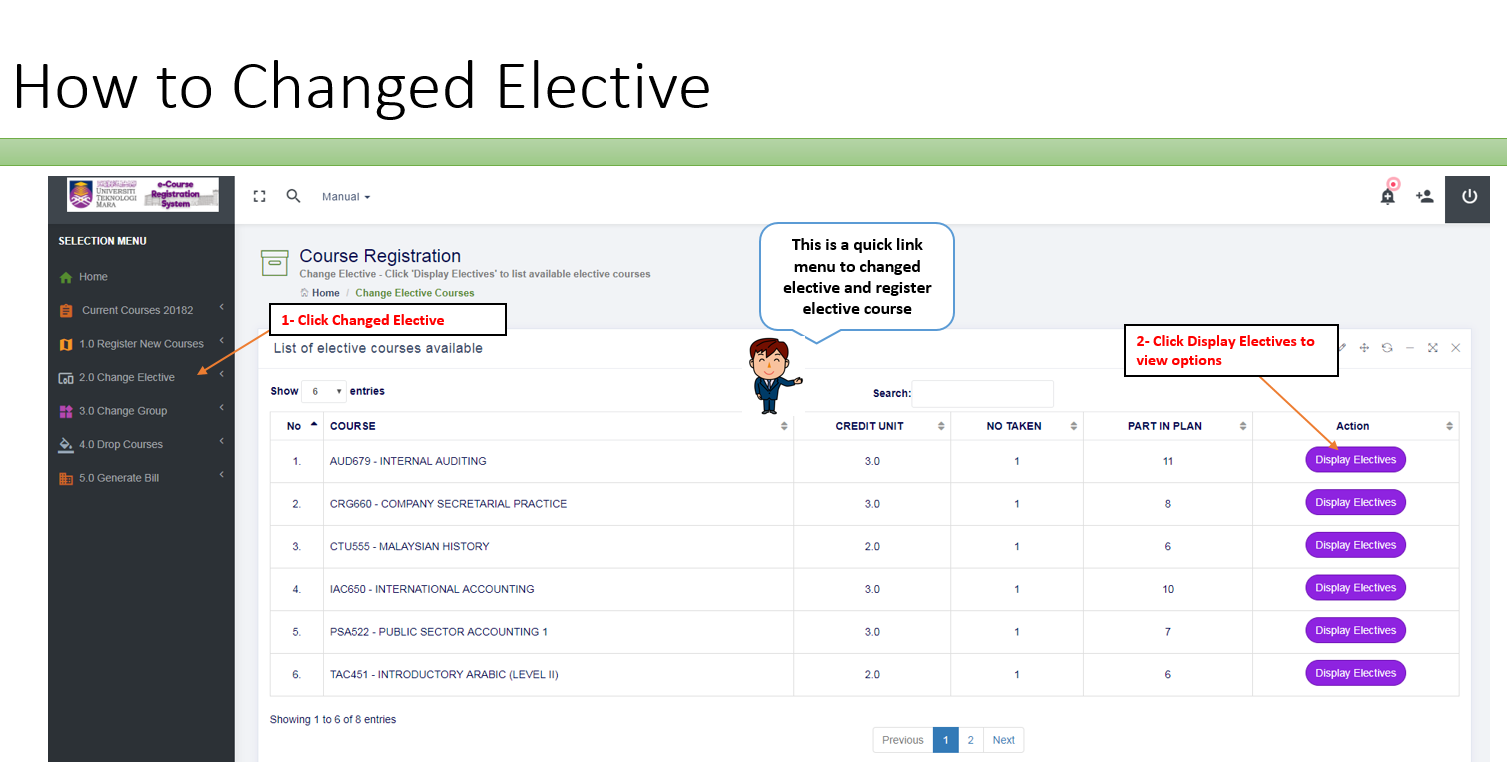1507x782 pixels.
Task: Click the Change Elective sidebar icon
Action: (x=66, y=378)
